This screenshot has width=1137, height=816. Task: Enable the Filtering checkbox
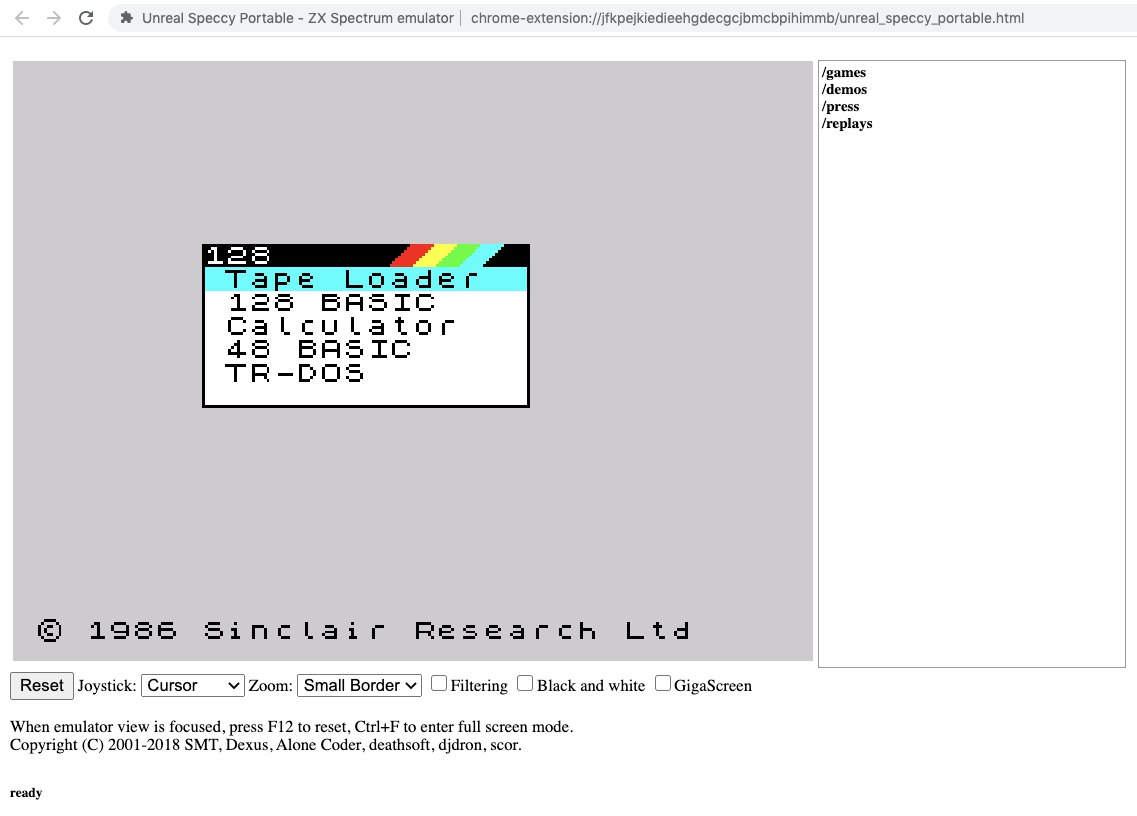coord(439,683)
